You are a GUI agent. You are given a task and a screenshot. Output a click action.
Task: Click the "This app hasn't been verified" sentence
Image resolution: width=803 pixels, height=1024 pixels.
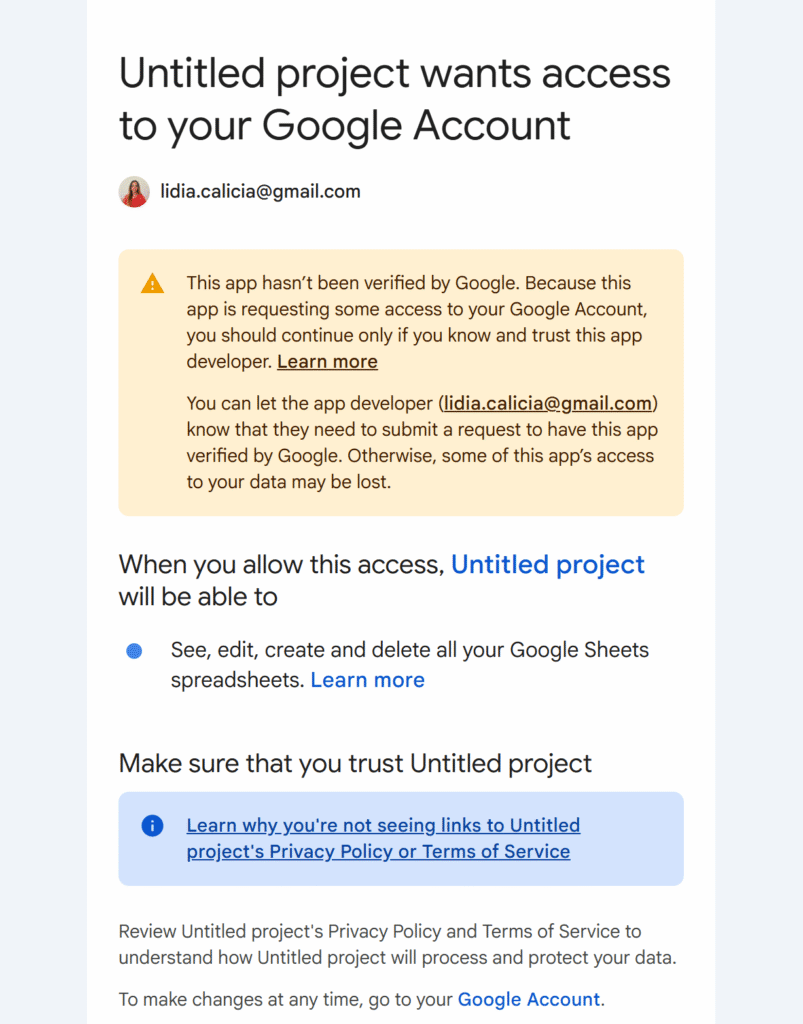point(408,283)
